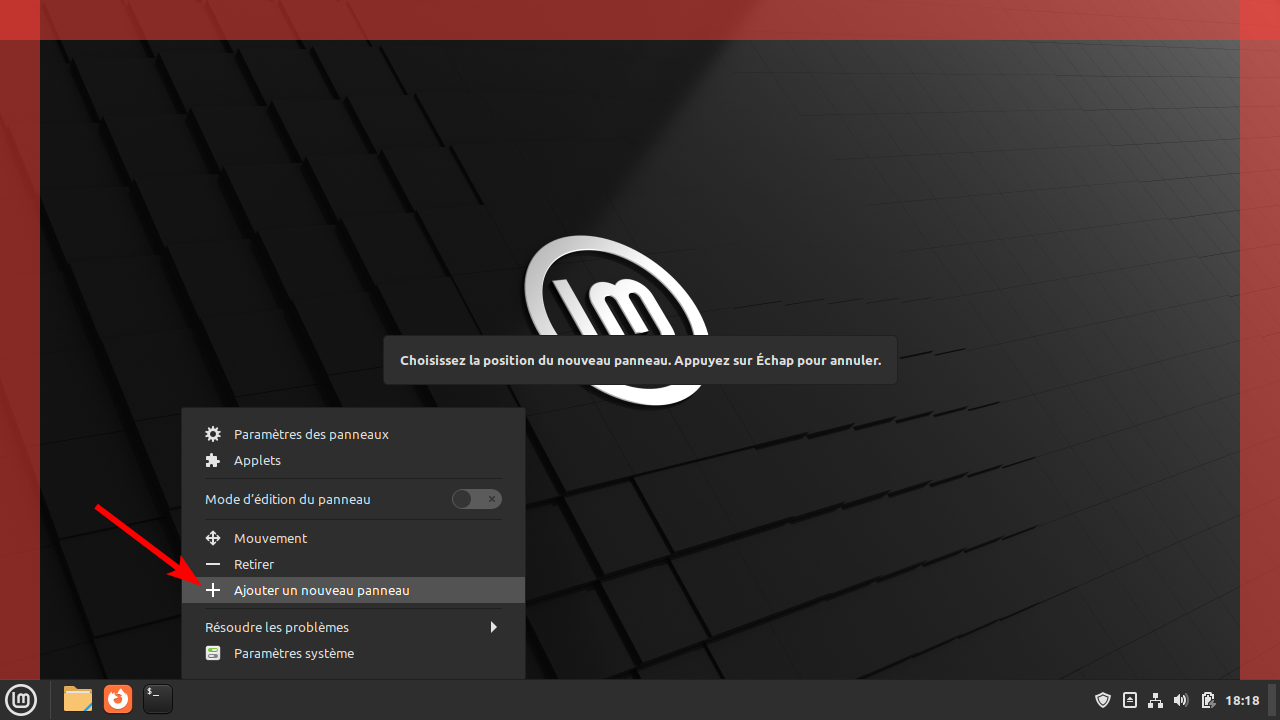Image resolution: width=1280 pixels, height=720 pixels.
Task: Choose Applets in the context menu
Action: point(353,460)
